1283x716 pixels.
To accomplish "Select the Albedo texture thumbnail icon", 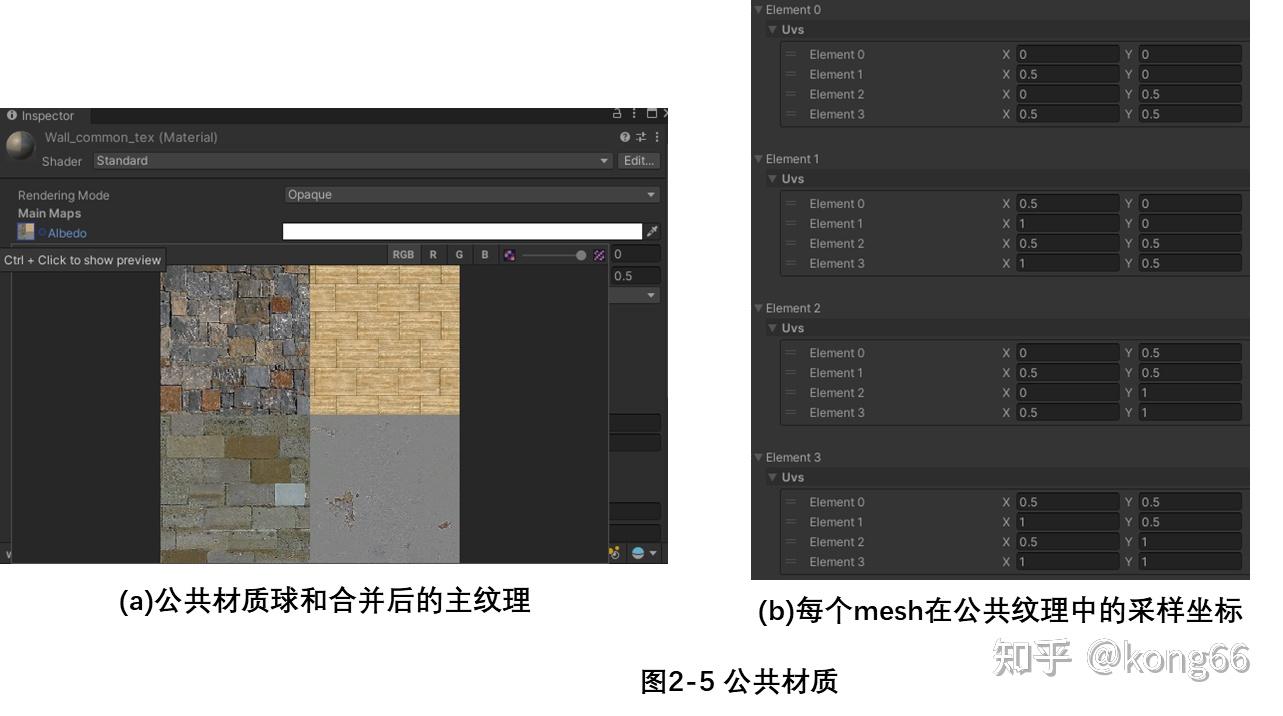I will pyautogui.click(x=25, y=232).
